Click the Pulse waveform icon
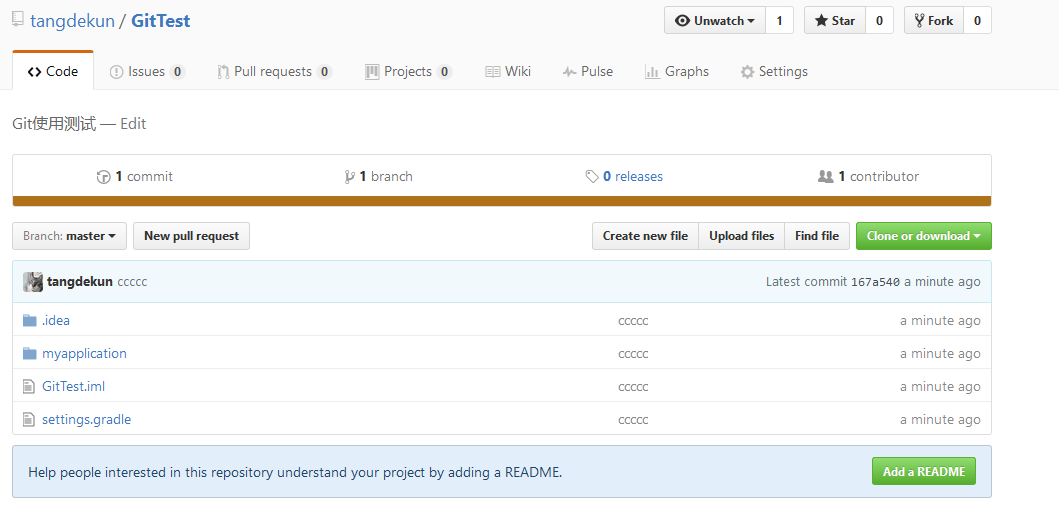This screenshot has height=516, width=1059. click(x=569, y=72)
